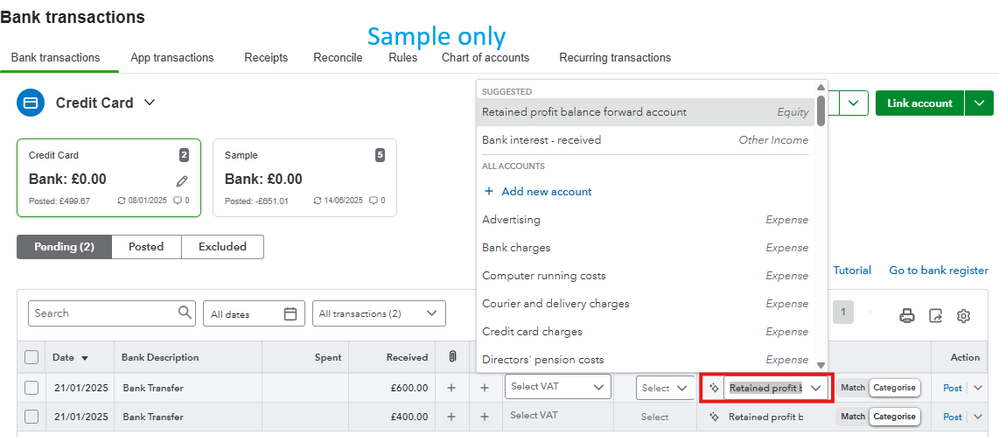999x437 pixels.
Task: Click the calendar icon in All dates
Action: pyautogui.click(x=290, y=314)
